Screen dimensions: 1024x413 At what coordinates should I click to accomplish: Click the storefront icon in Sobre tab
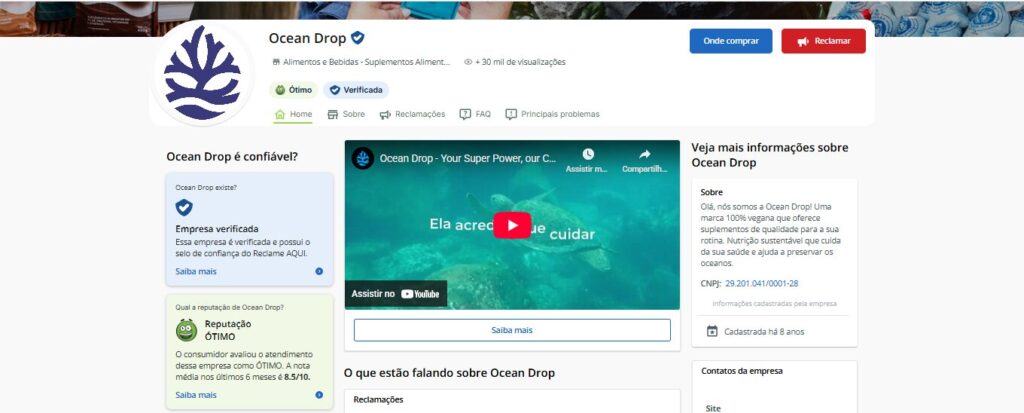click(x=332, y=114)
